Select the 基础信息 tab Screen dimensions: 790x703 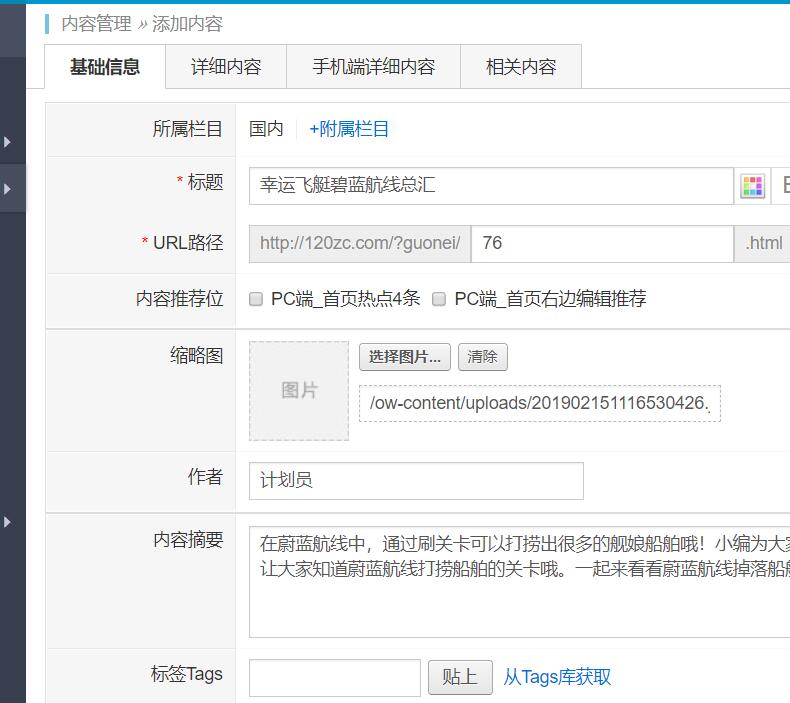click(105, 67)
